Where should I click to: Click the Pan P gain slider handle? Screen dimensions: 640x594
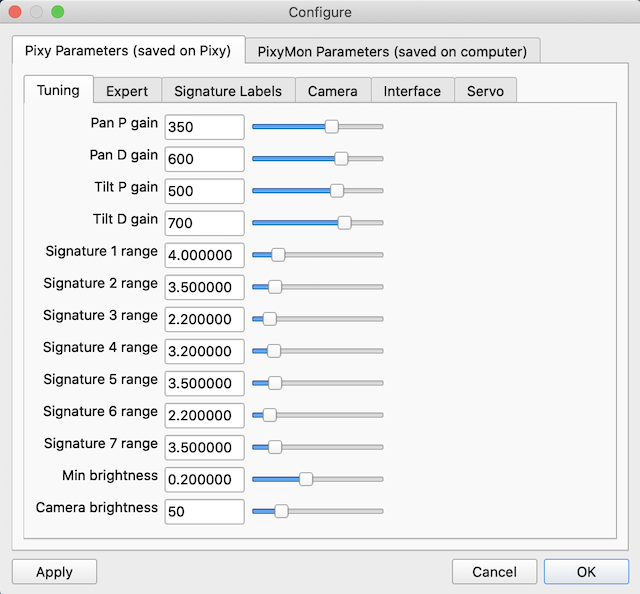tap(332, 126)
